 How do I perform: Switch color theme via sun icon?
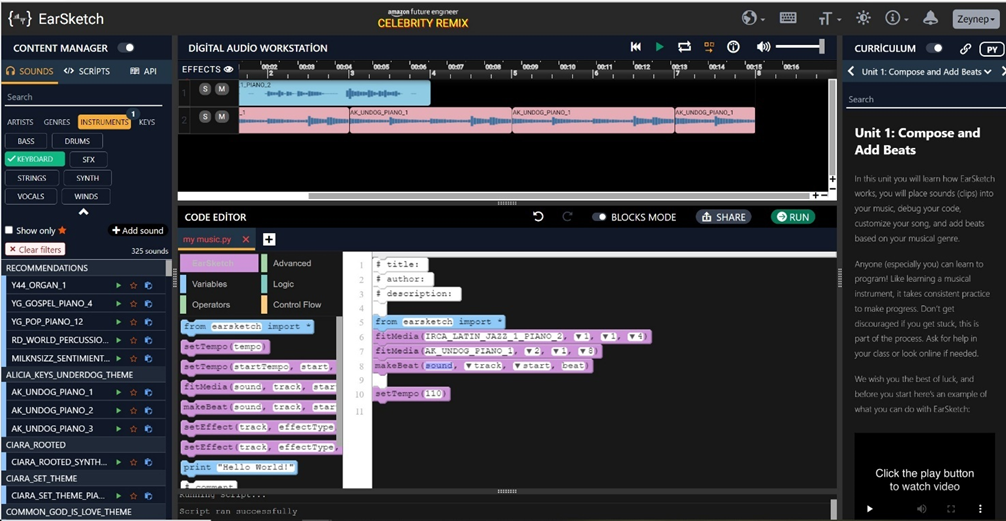pyautogui.click(x=865, y=19)
